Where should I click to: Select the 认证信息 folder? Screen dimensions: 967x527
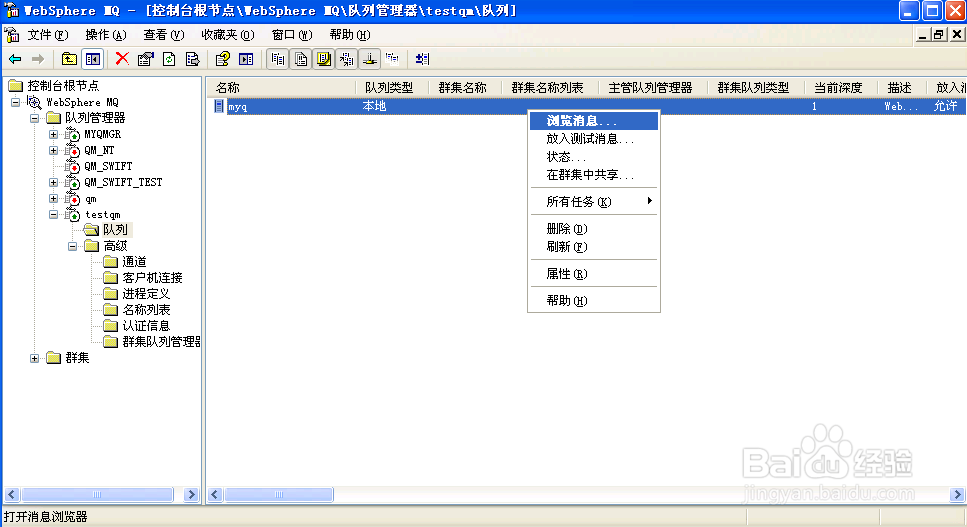(146, 326)
